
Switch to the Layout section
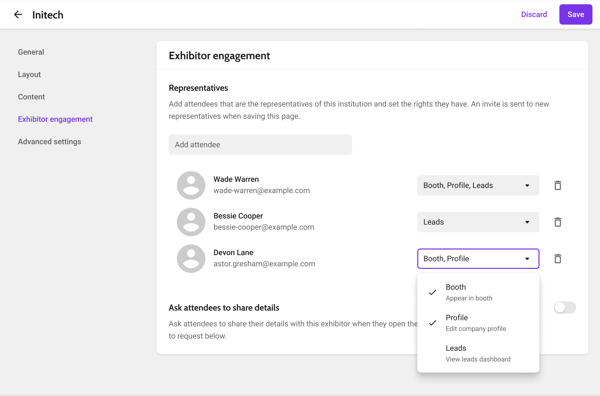point(29,75)
